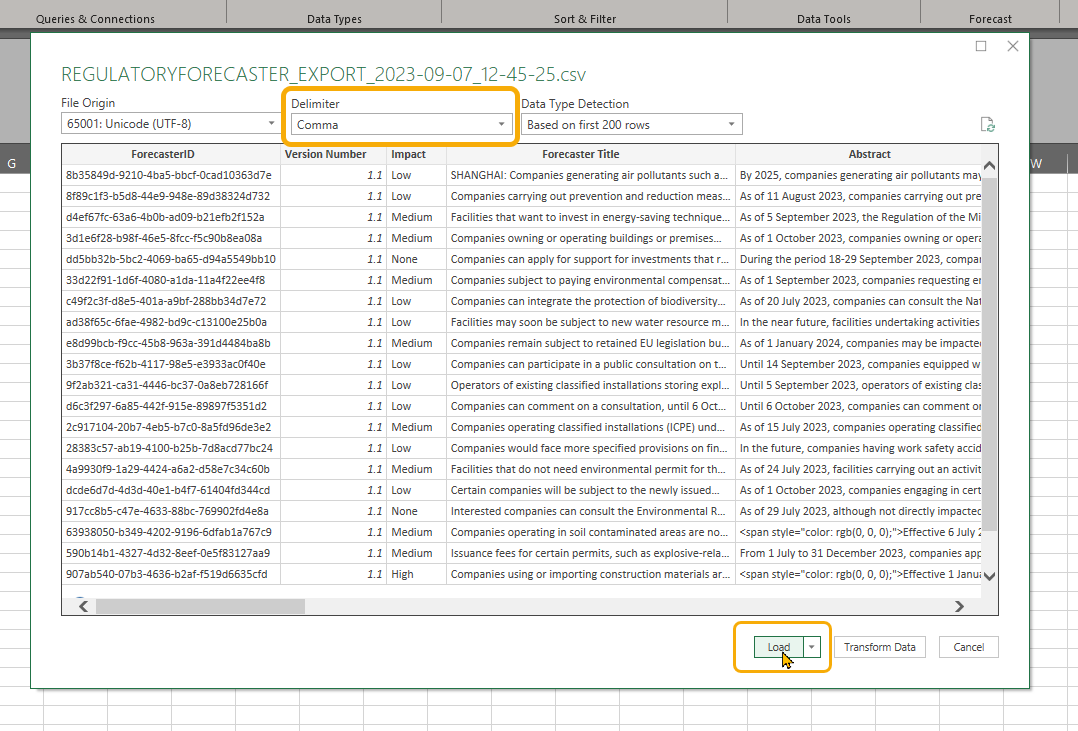
Task: Open the Delimiter dropdown set to Comma
Action: pos(402,124)
